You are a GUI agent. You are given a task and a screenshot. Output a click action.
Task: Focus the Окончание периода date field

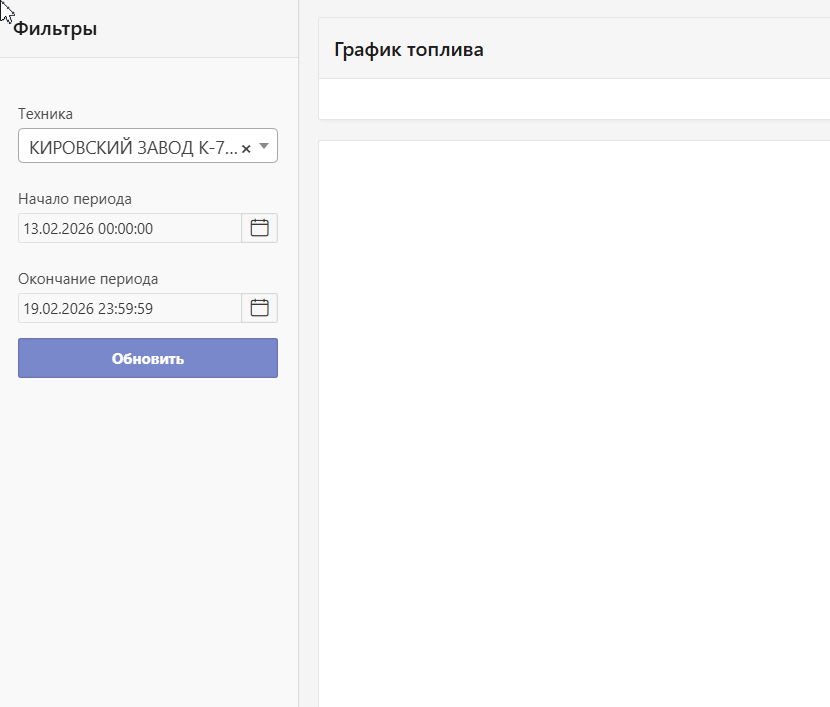(x=130, y=308)
